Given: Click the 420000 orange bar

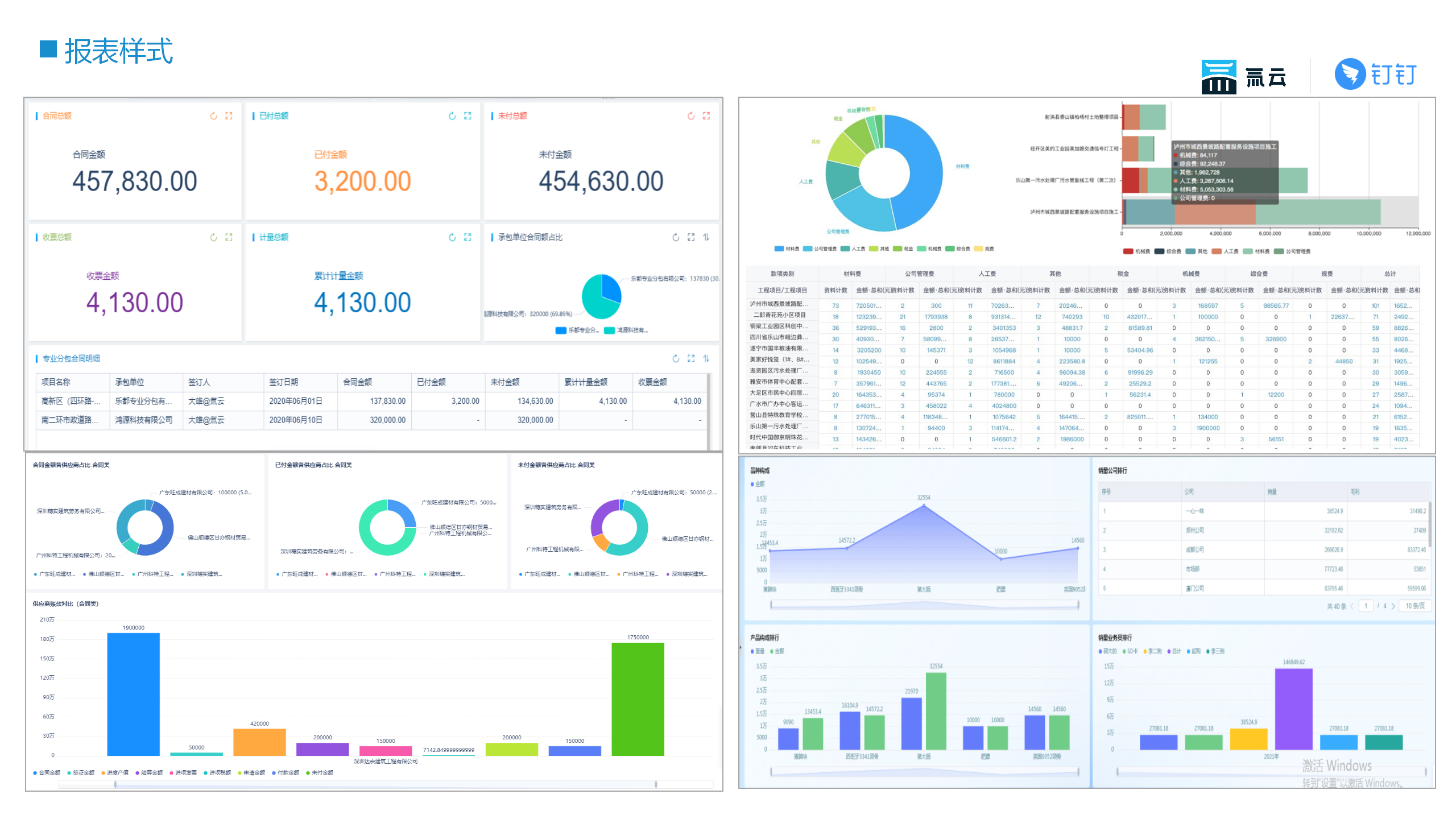Looking at the screenshot, I should coord(259,743).
